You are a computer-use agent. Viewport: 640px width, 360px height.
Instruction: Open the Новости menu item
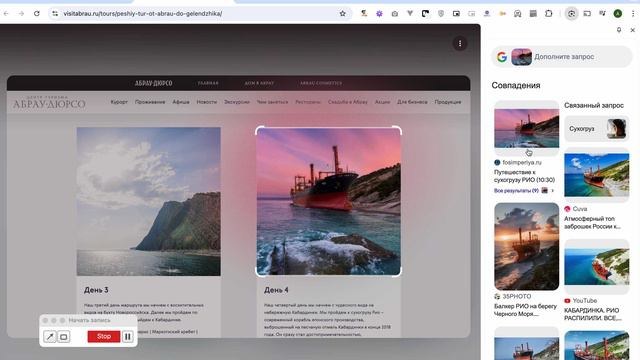pos(207,102)
